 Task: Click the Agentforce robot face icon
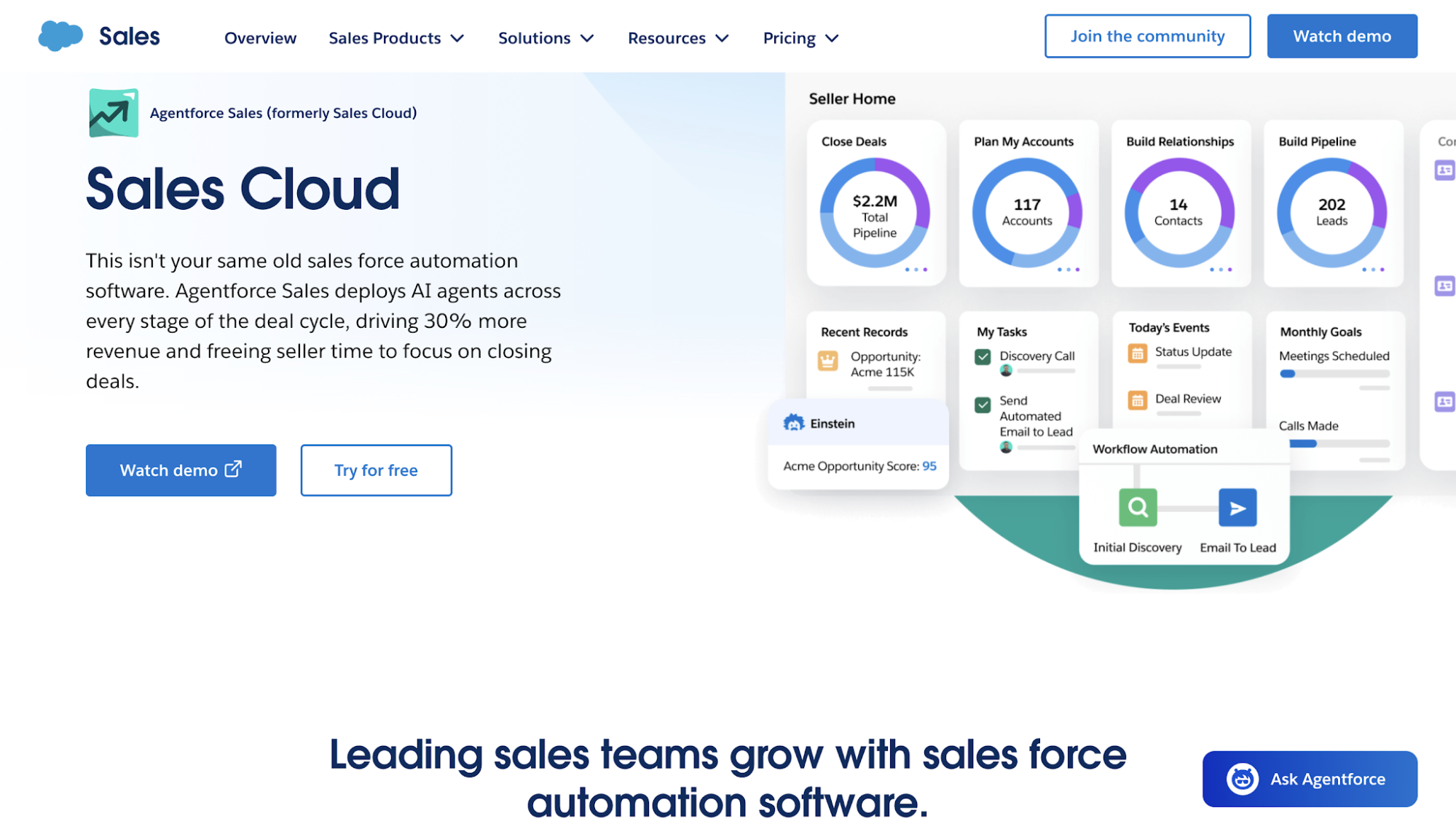coord(1243,779)
